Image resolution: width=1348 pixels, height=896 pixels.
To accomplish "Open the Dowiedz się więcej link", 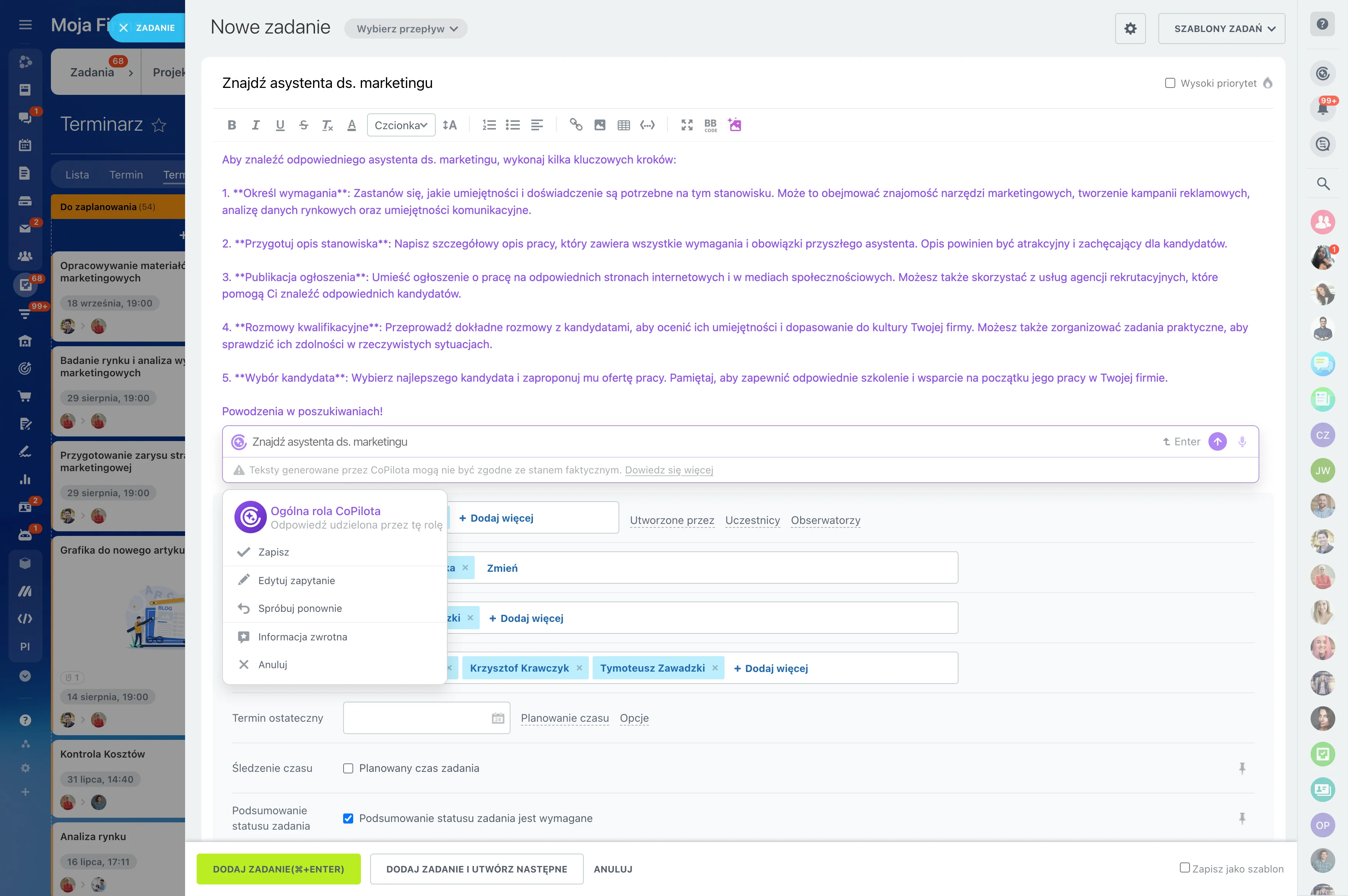I will tap(669, 470).
